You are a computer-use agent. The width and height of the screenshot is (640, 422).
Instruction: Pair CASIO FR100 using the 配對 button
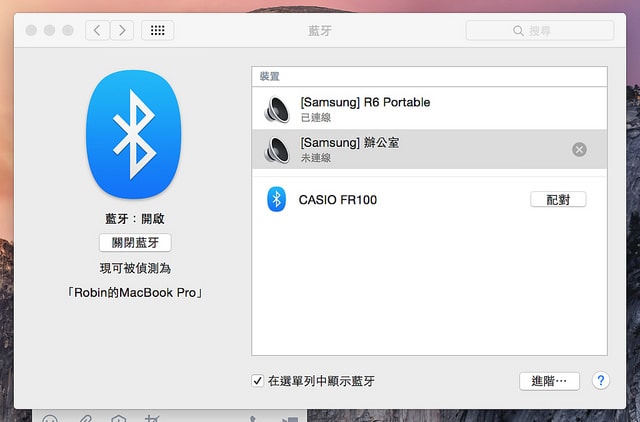[557, 199]
